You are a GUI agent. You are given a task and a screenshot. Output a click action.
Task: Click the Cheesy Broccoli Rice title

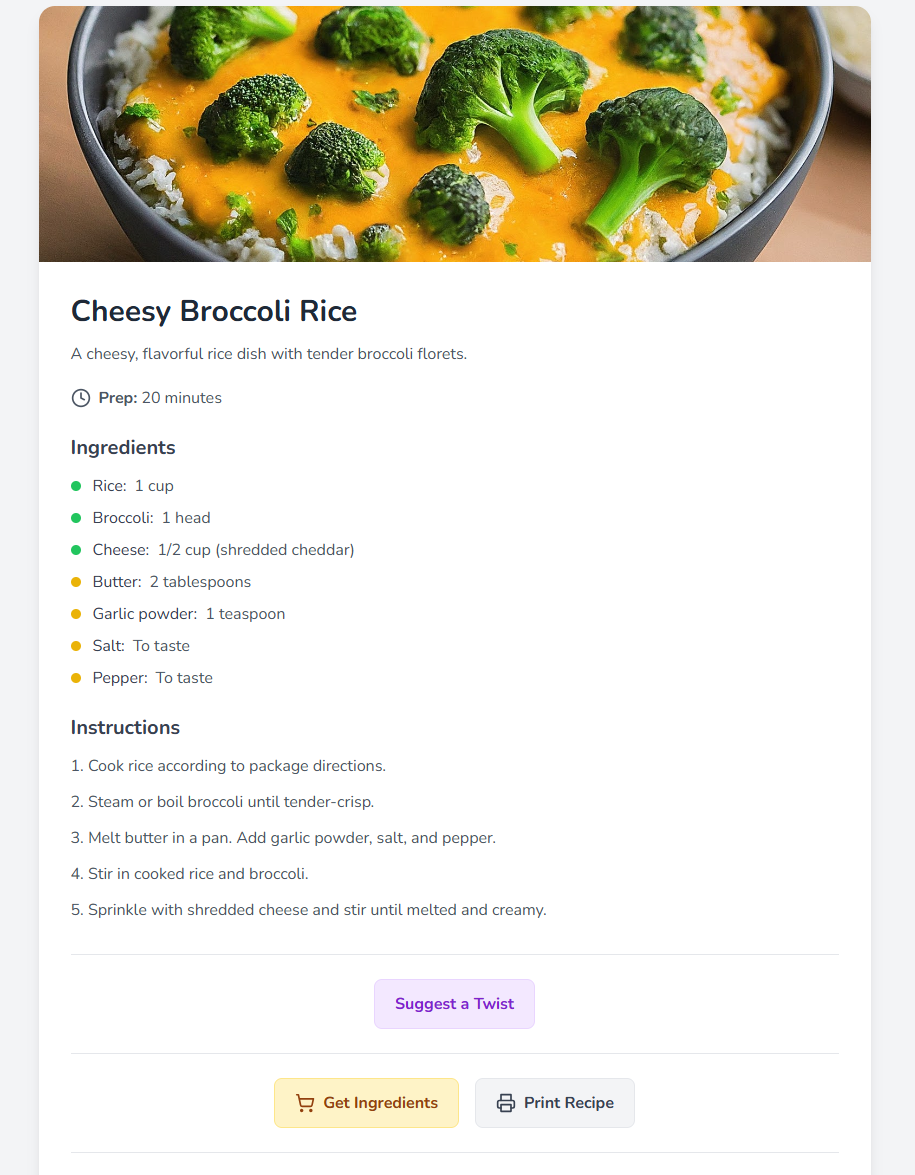pyautogui.click(x=214, y=311)
